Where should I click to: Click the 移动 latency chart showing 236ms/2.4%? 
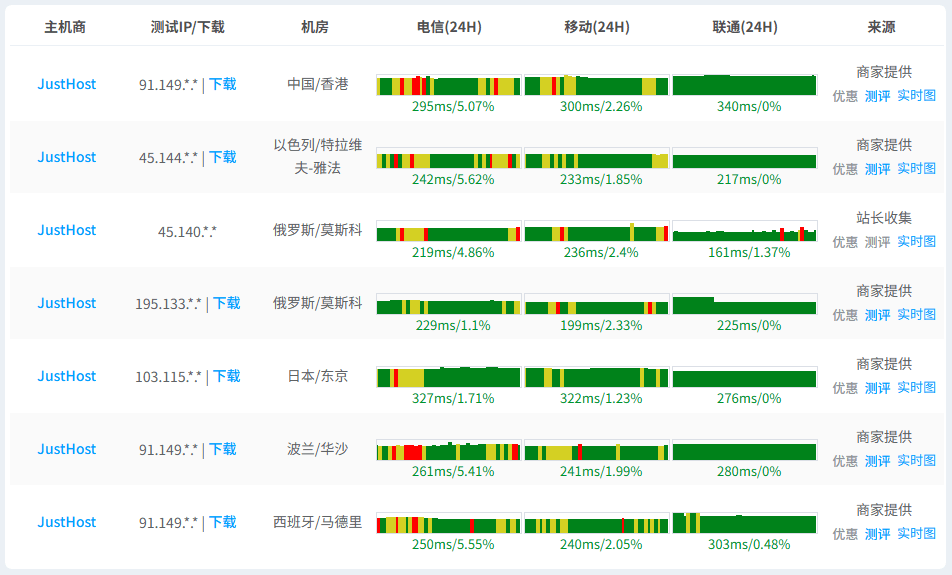(596, 232)
